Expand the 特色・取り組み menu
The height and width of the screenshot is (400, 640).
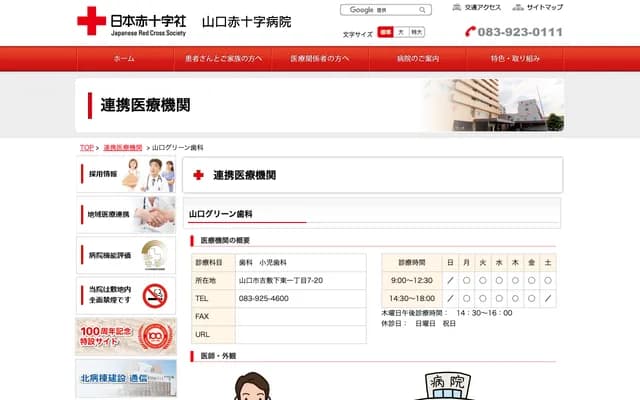(515, 59)
